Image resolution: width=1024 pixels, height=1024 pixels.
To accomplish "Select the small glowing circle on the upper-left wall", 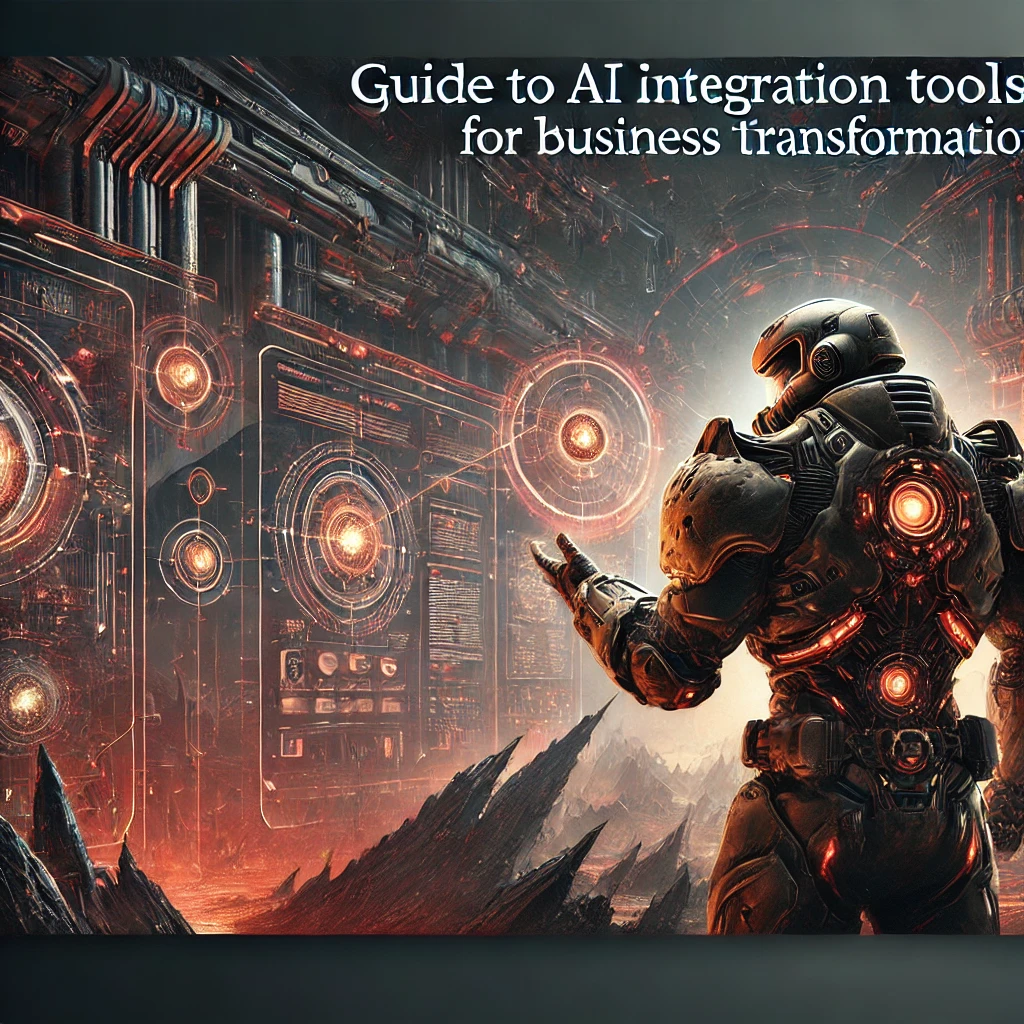I will tap(183, 376).
